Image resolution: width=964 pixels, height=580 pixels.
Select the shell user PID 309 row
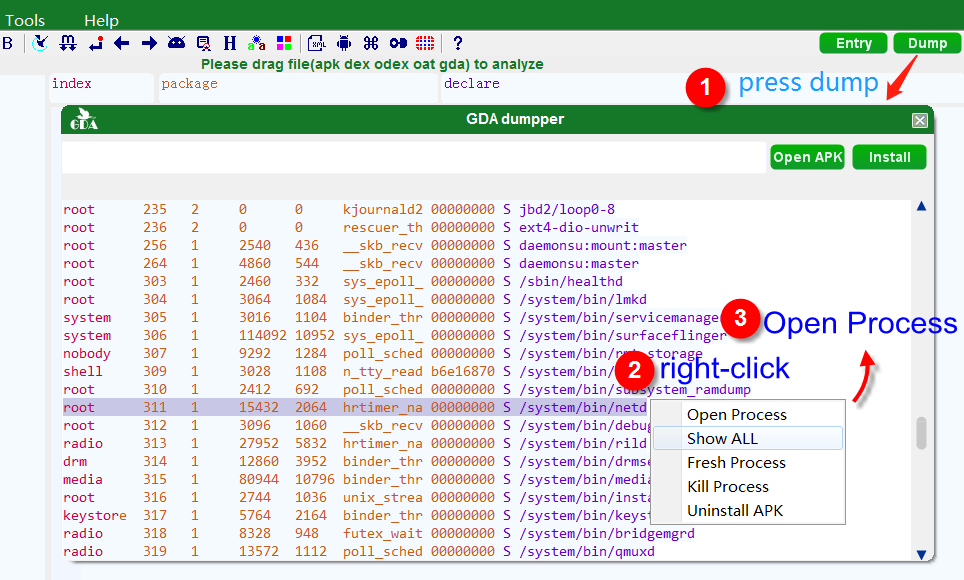pos(486,371)
